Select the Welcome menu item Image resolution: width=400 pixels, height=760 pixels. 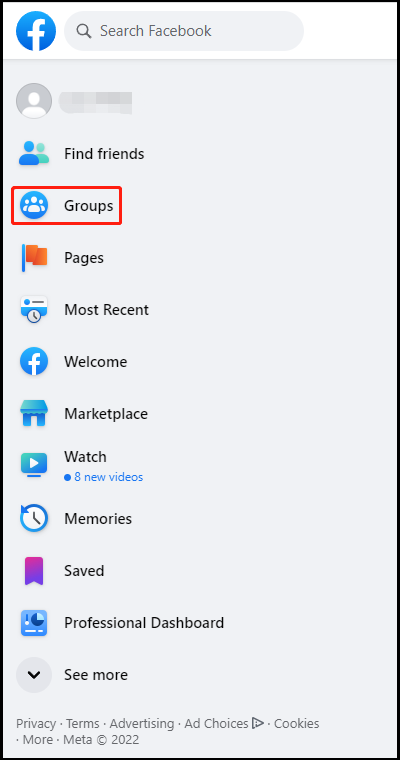[x=96, y=362]
